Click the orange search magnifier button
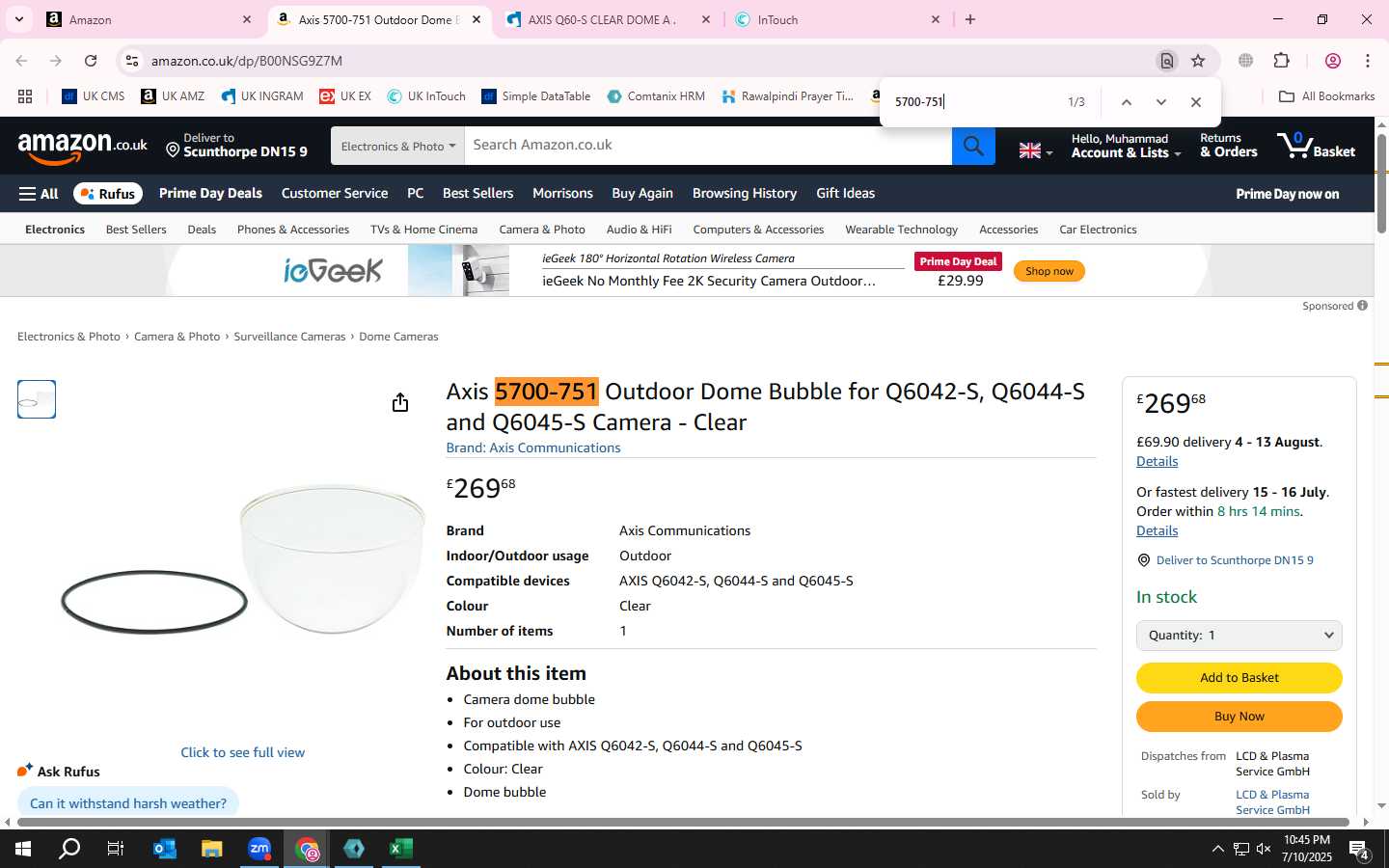This screenshot has height=868, width=1389. tap(973, 146)
